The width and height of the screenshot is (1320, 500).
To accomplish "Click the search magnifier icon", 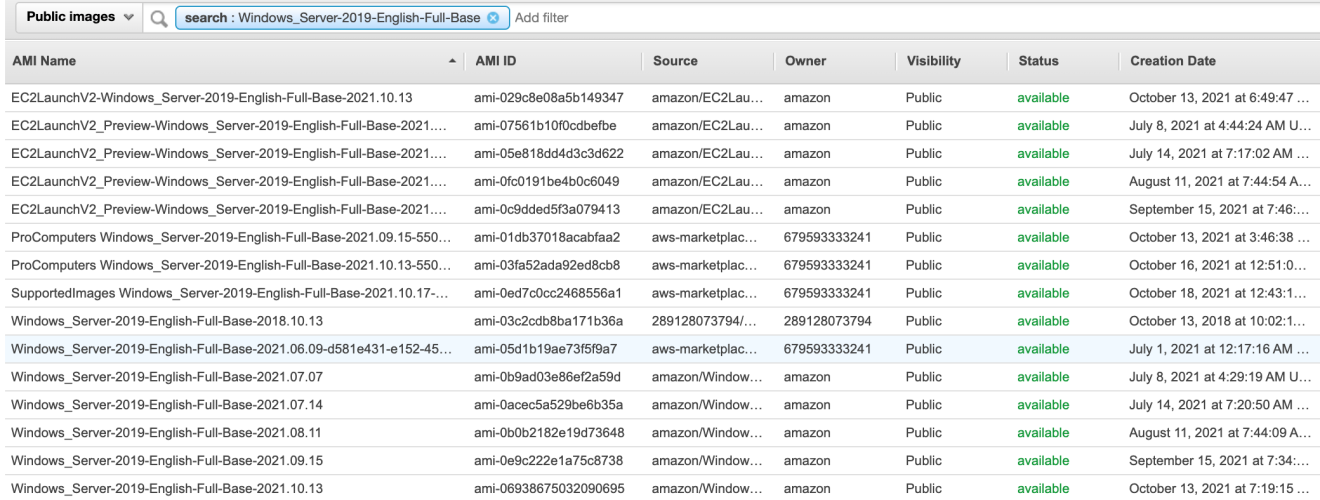I will (157, 18).
